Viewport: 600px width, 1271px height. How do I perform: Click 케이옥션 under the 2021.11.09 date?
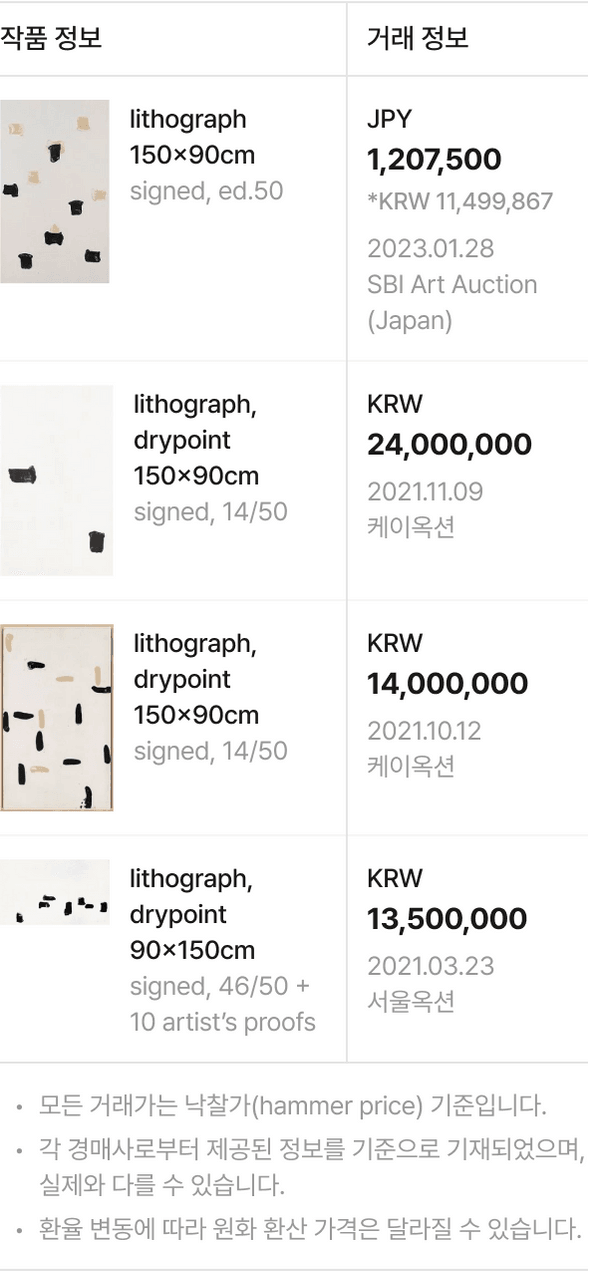point(411,527)
